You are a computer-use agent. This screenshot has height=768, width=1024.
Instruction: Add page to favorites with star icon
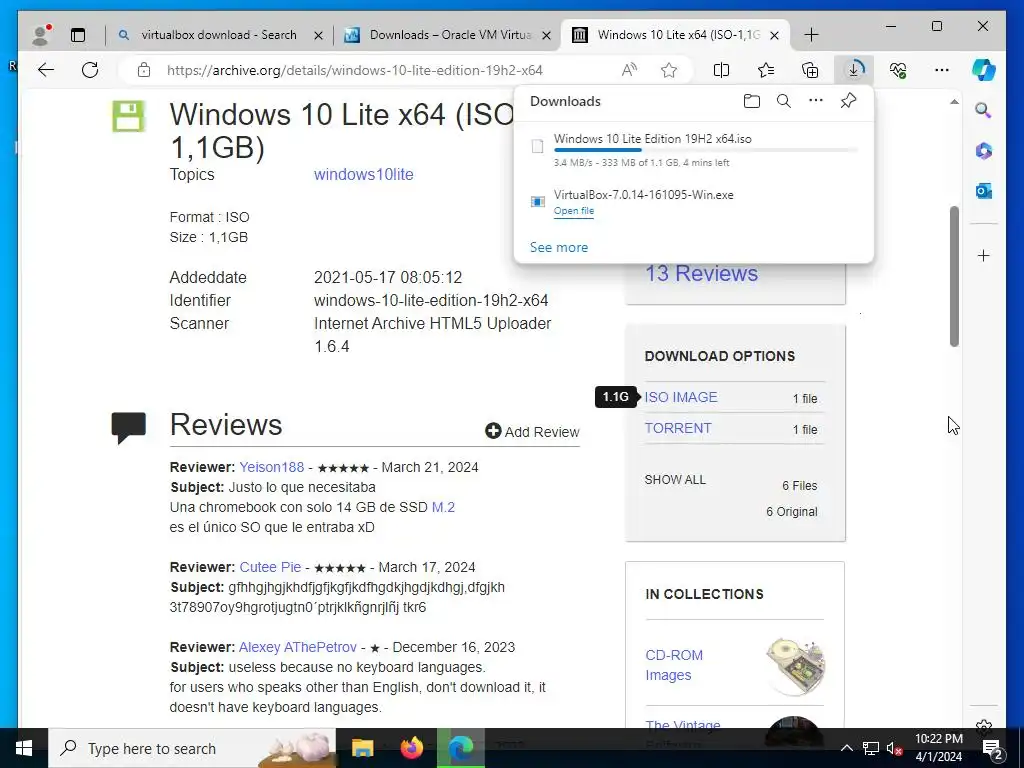click(x=669, y=70)
